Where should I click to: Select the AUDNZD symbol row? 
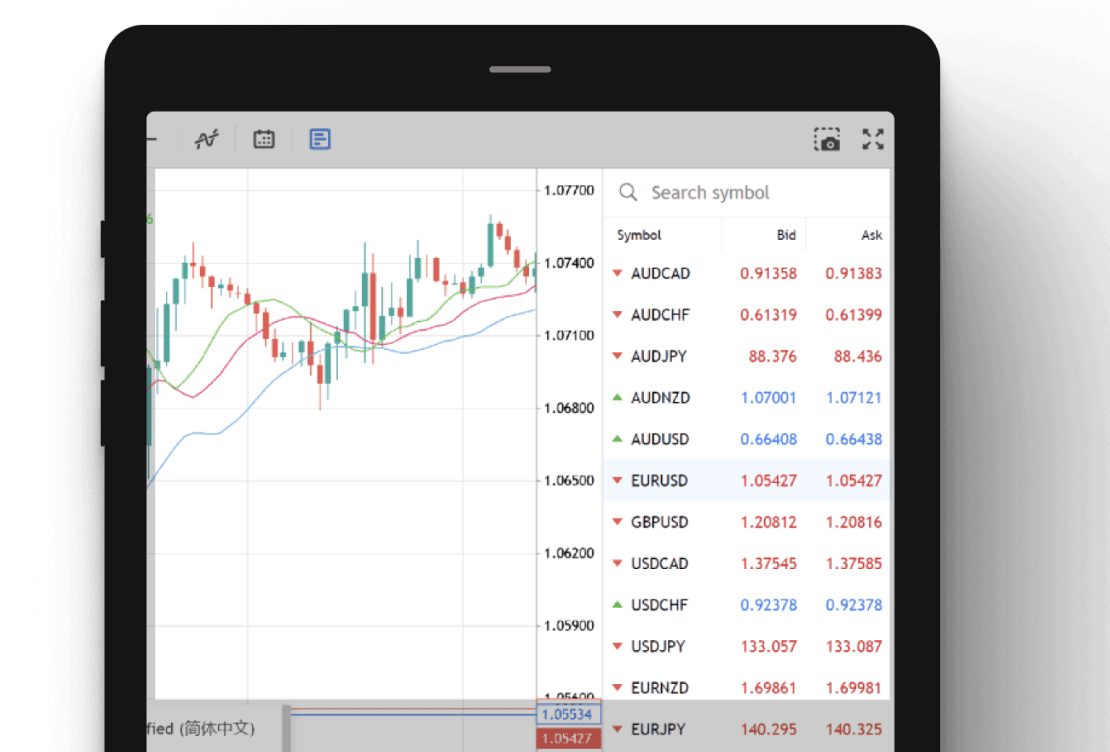point(747,398)
